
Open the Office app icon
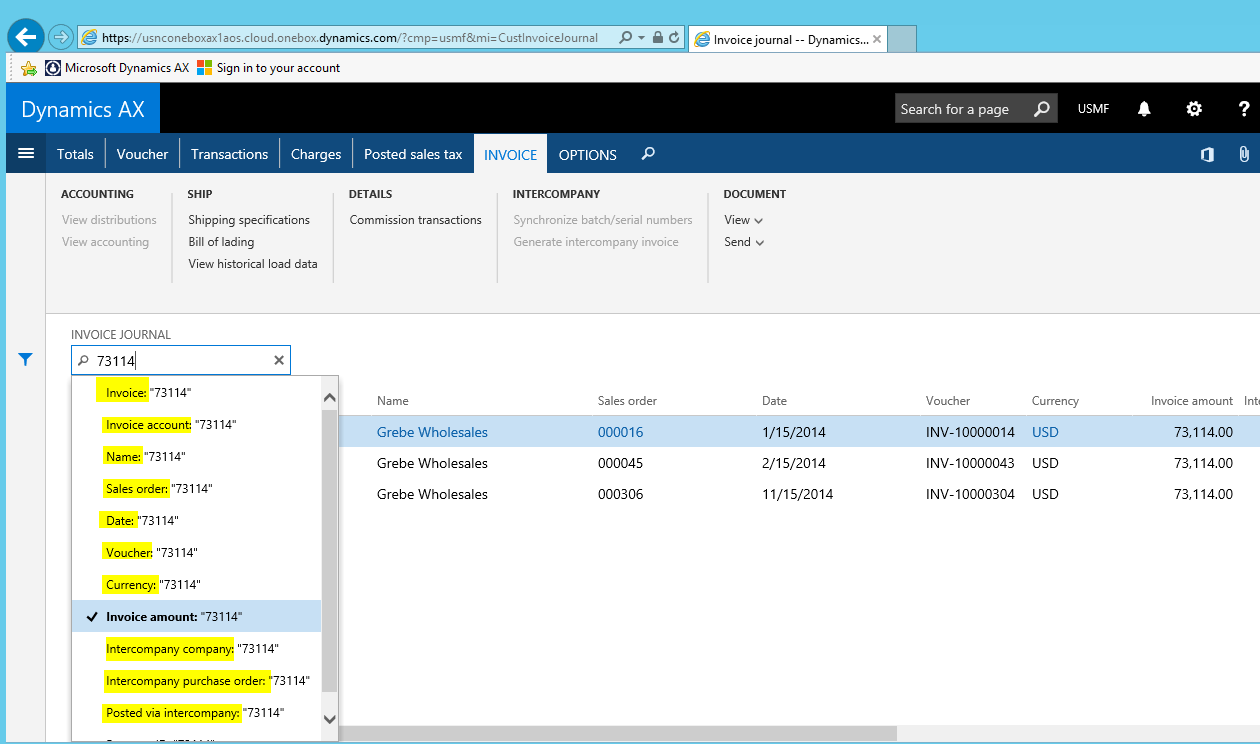coord(1207,154)
